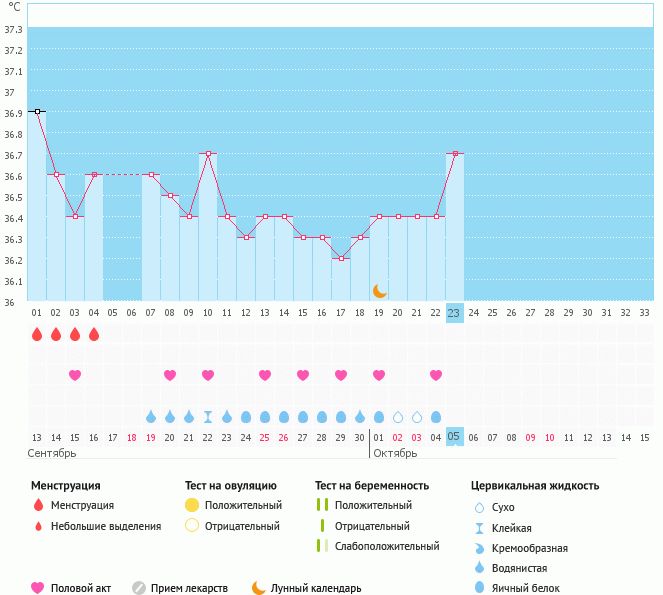Click the °C unit label
Viewport: 663px width, 595px height.
pos(14,7)
